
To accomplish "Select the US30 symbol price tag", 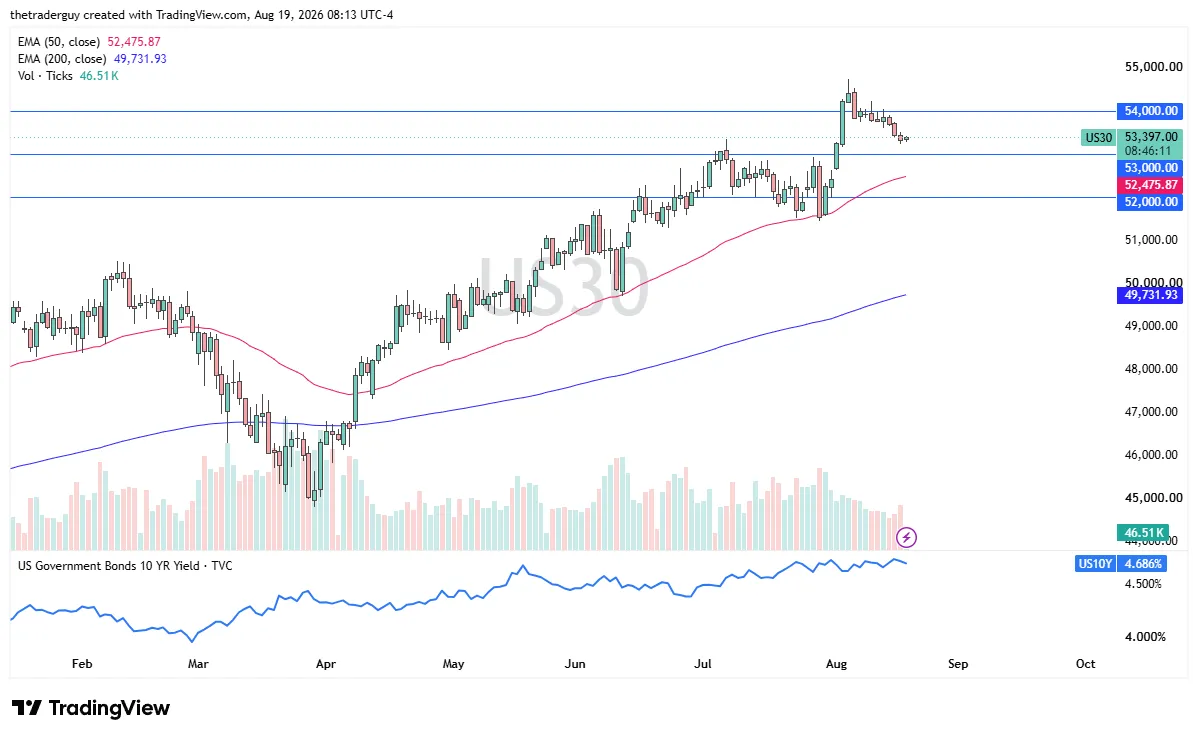I will [x=1098, y=138].
